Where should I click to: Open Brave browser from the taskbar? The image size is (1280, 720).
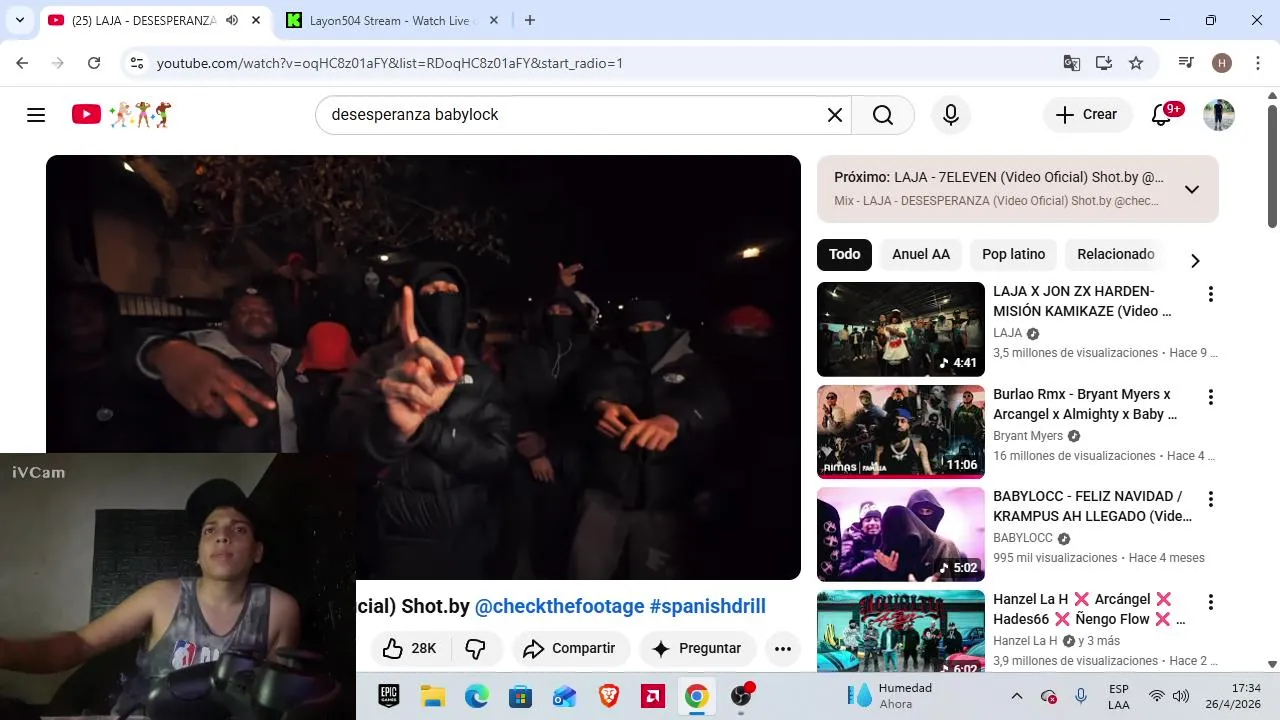[609, 696]
